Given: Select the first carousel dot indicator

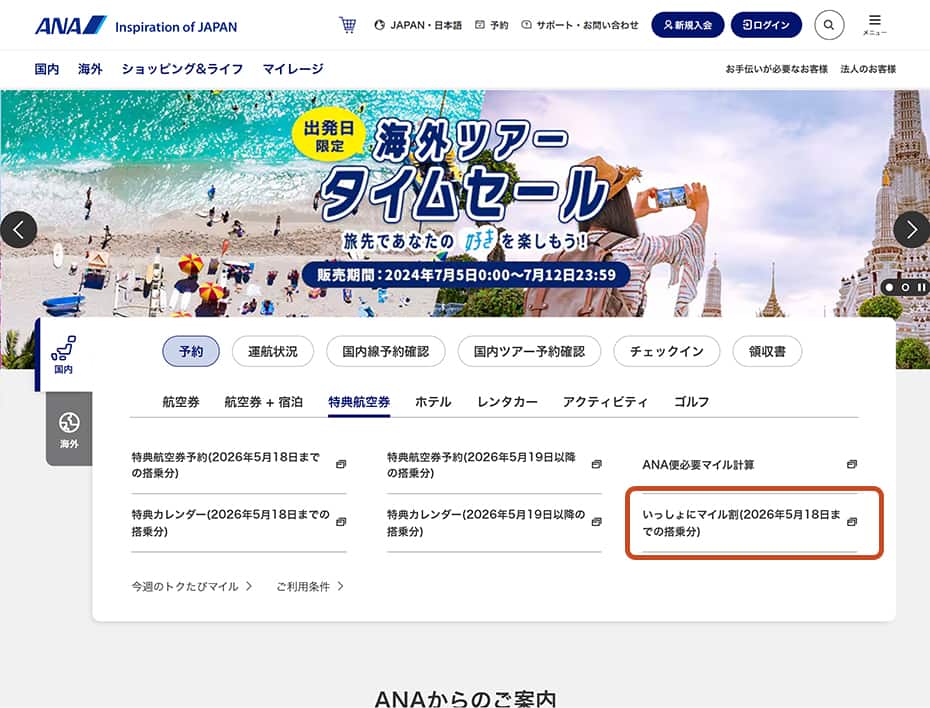Looking at the screenshot, I should pos(889,288).
